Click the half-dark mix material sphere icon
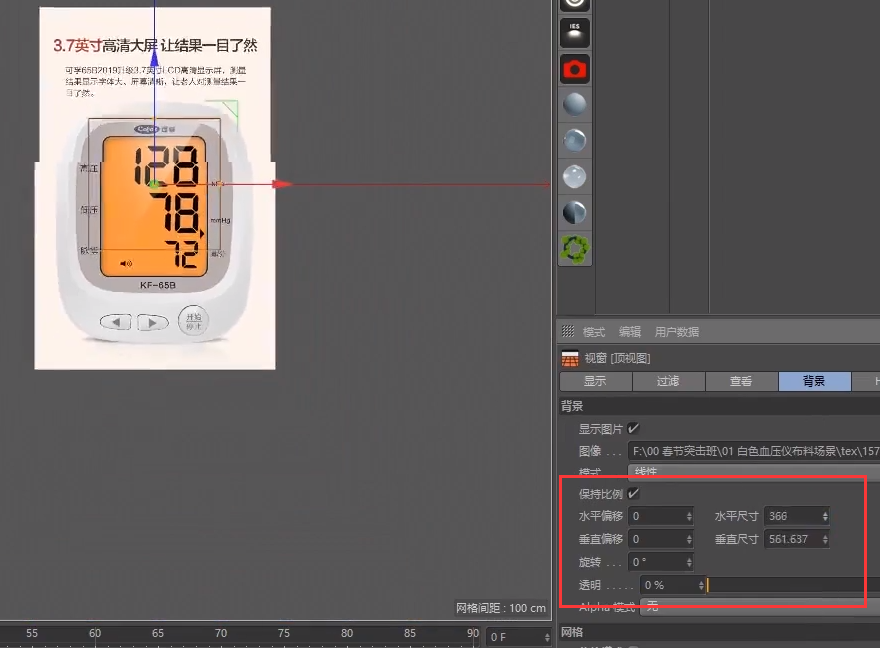This screenshot has width=880, height=648. [x=575, y=213]
